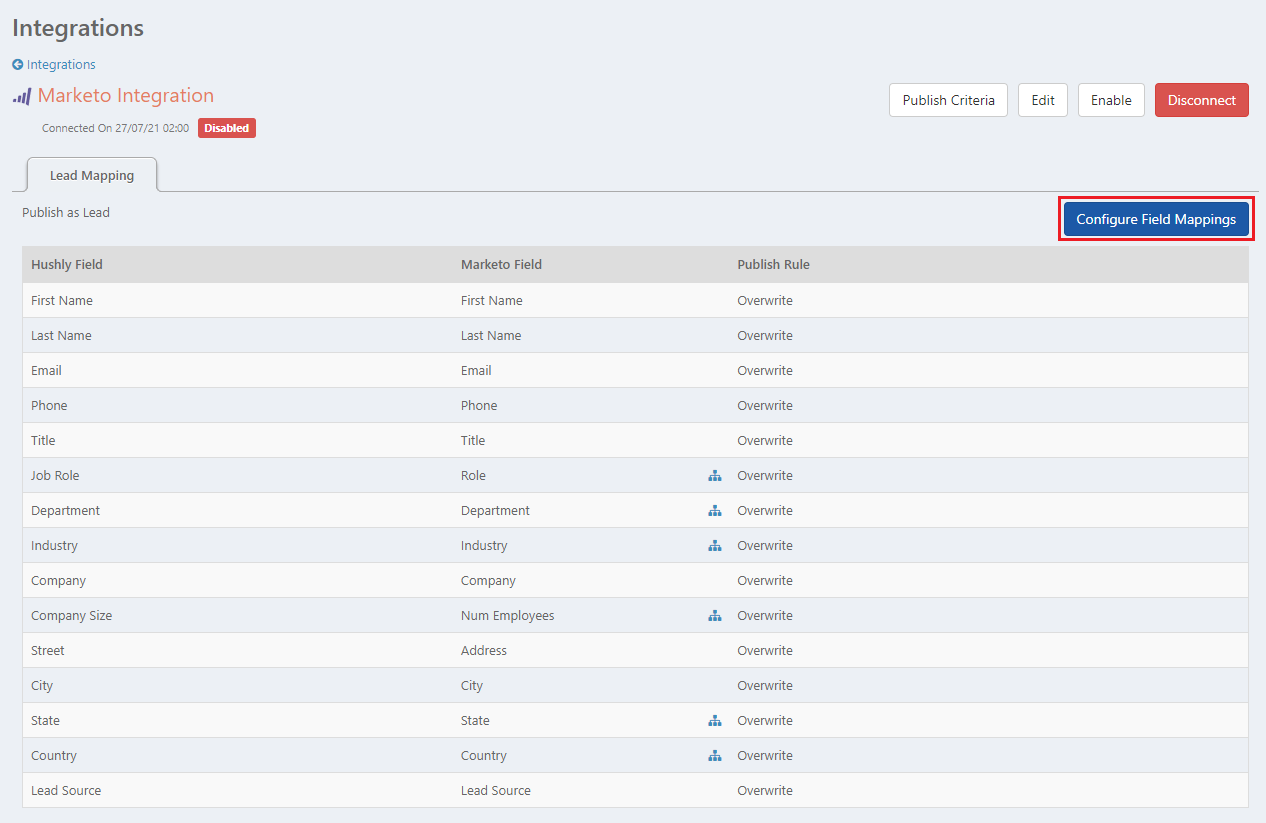Click the red Disabled status badge
This screenshot has width=1266, height=823.
tap(227, 128)
